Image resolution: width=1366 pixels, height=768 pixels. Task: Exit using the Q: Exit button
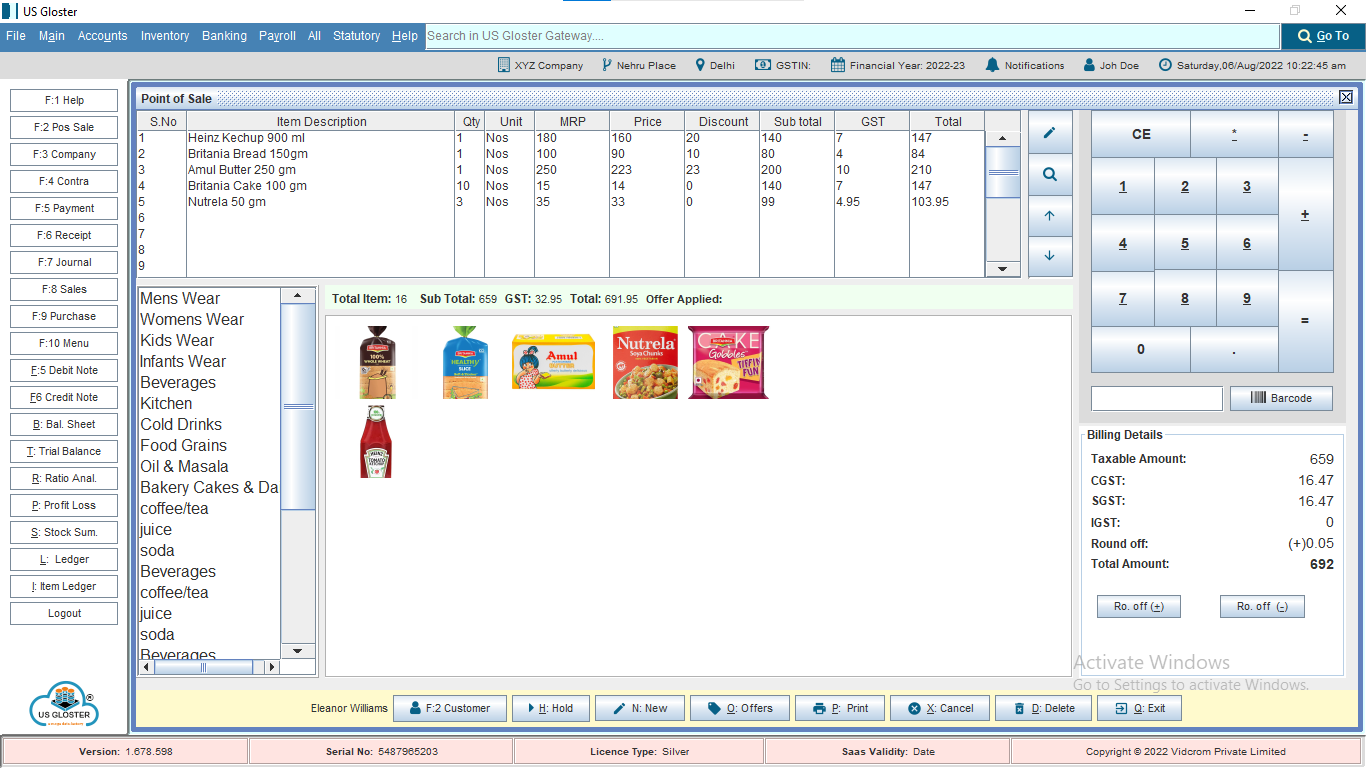1139,708
